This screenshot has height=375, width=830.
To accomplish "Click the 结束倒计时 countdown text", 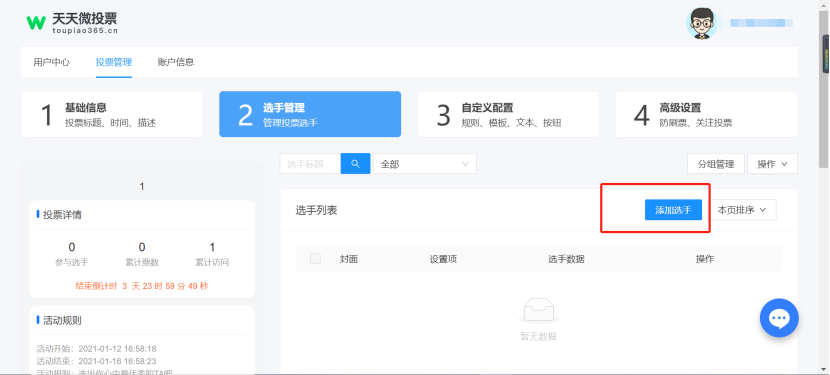I will tap(142, 286).
